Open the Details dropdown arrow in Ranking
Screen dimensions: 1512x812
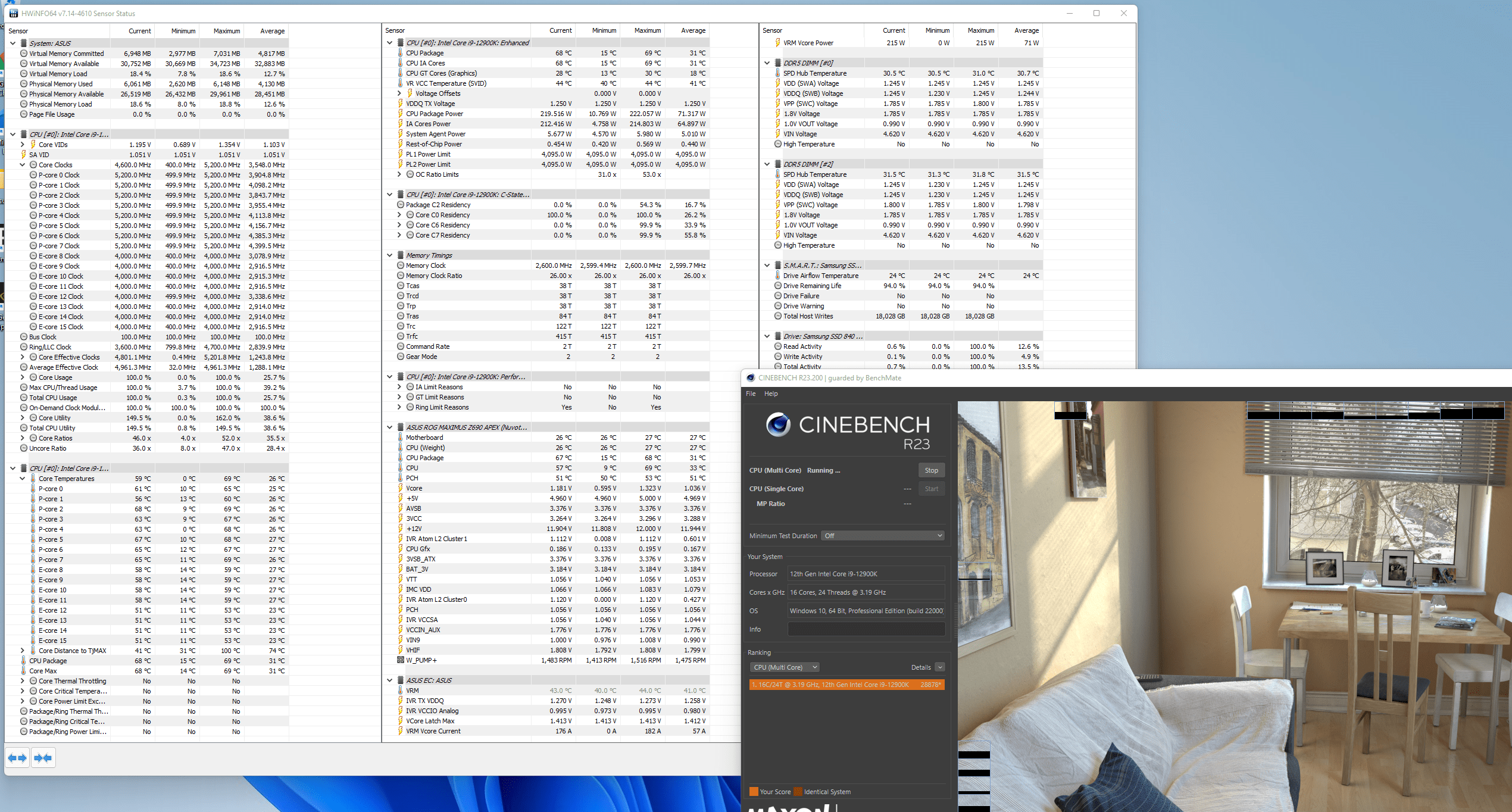tap(939, 667)
